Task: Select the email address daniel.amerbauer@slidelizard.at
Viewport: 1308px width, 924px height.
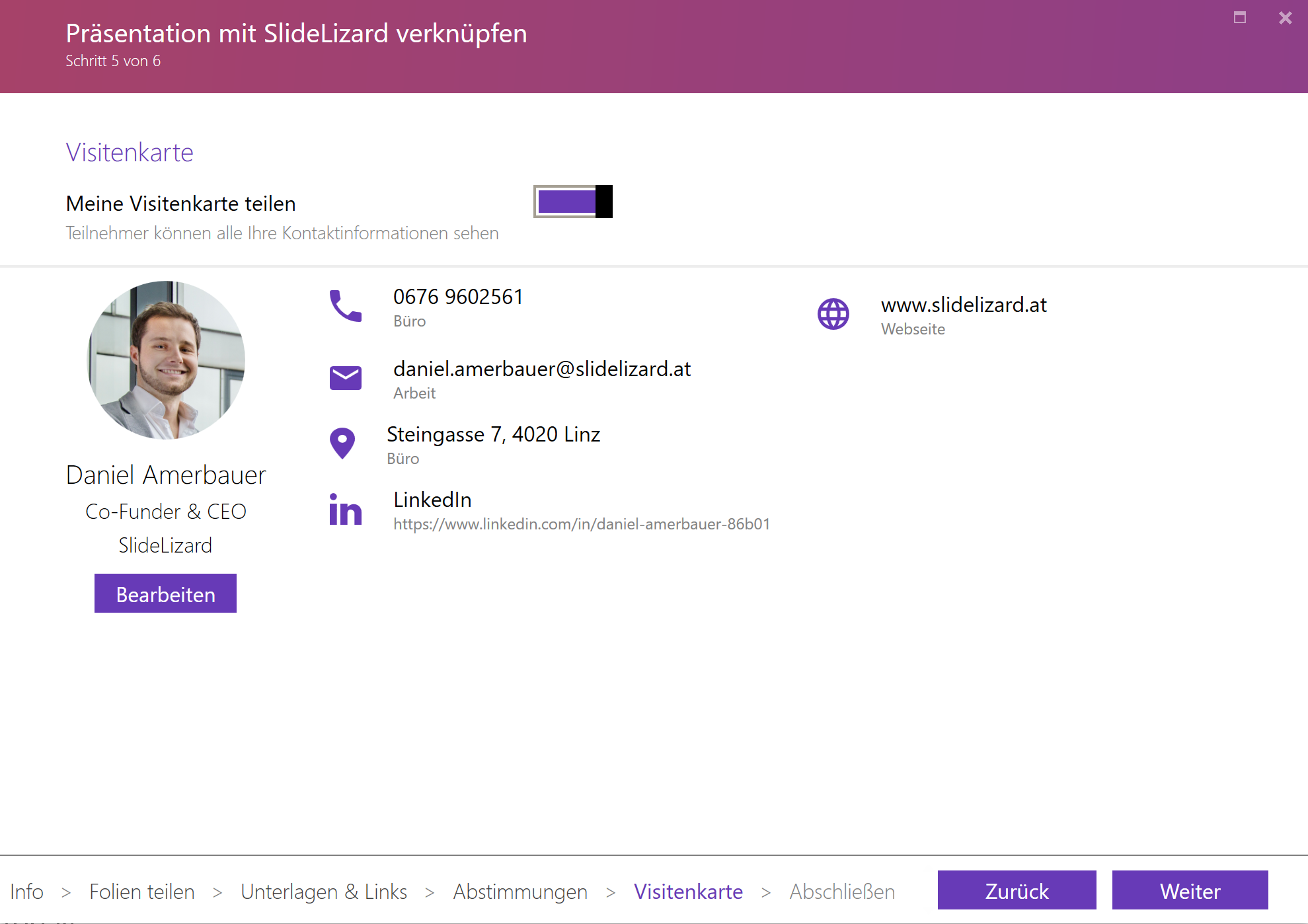Action: click(x=542, y=369)
